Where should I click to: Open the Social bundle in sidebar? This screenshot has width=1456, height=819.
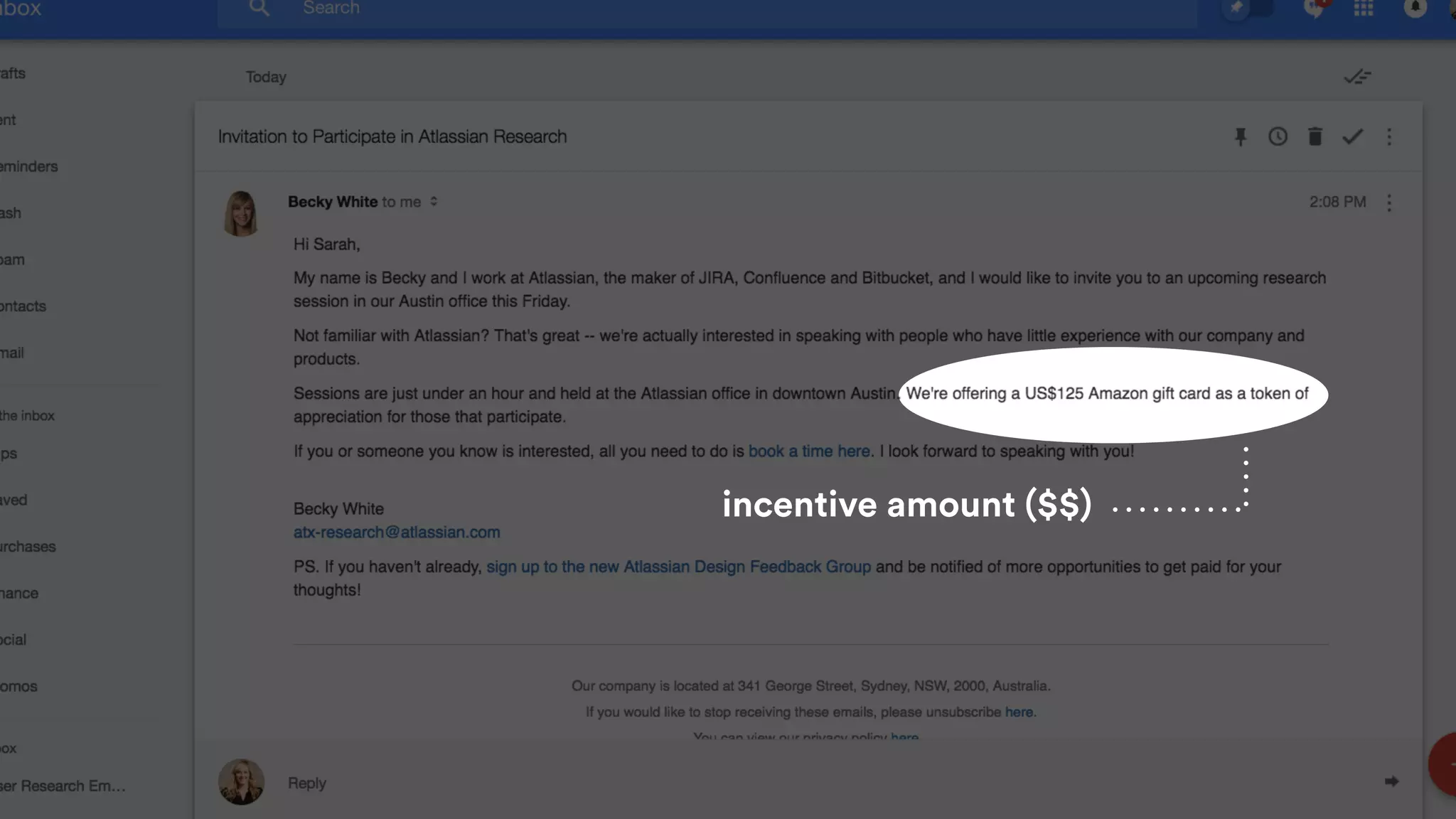click(14, 640)
